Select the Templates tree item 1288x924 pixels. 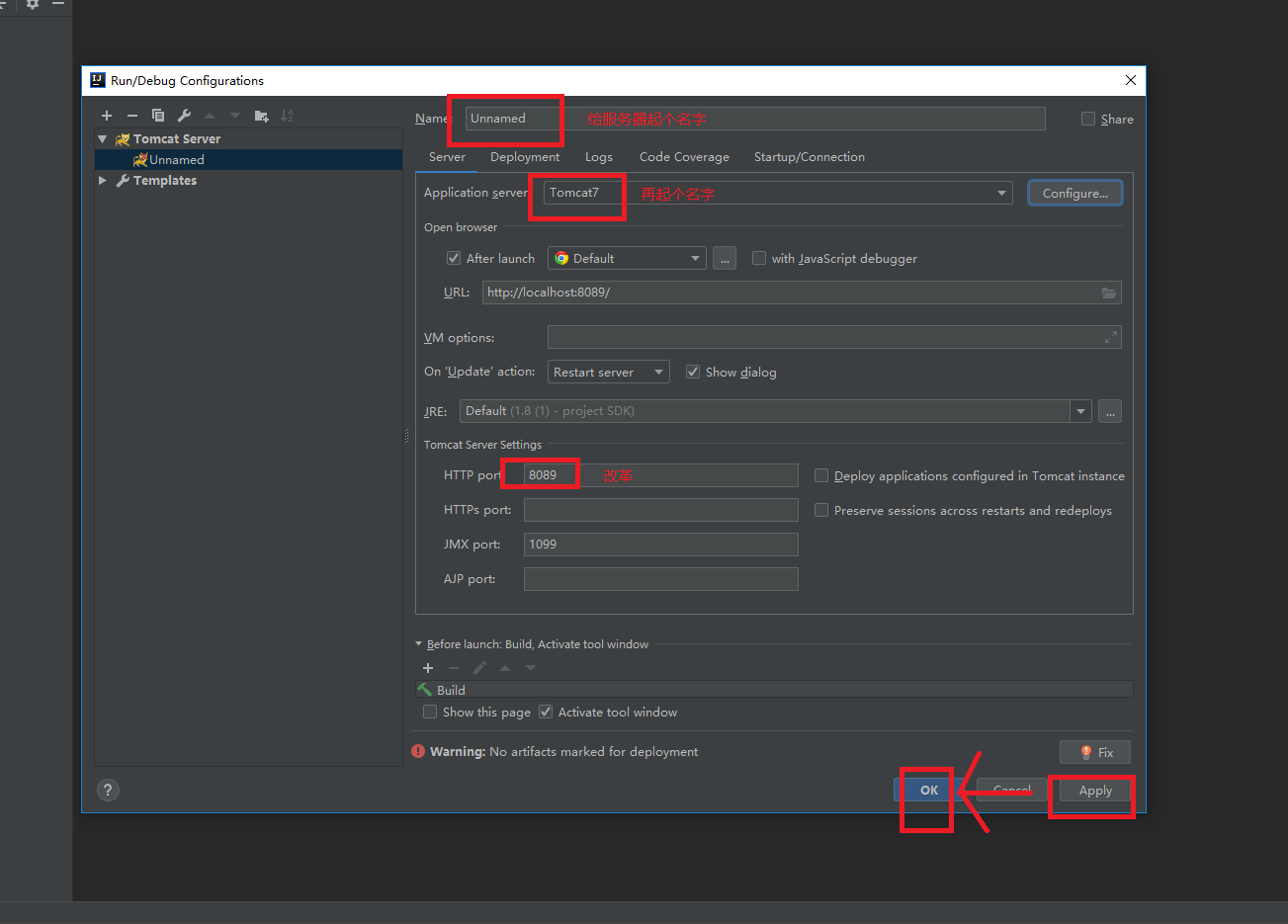(249, 181)
